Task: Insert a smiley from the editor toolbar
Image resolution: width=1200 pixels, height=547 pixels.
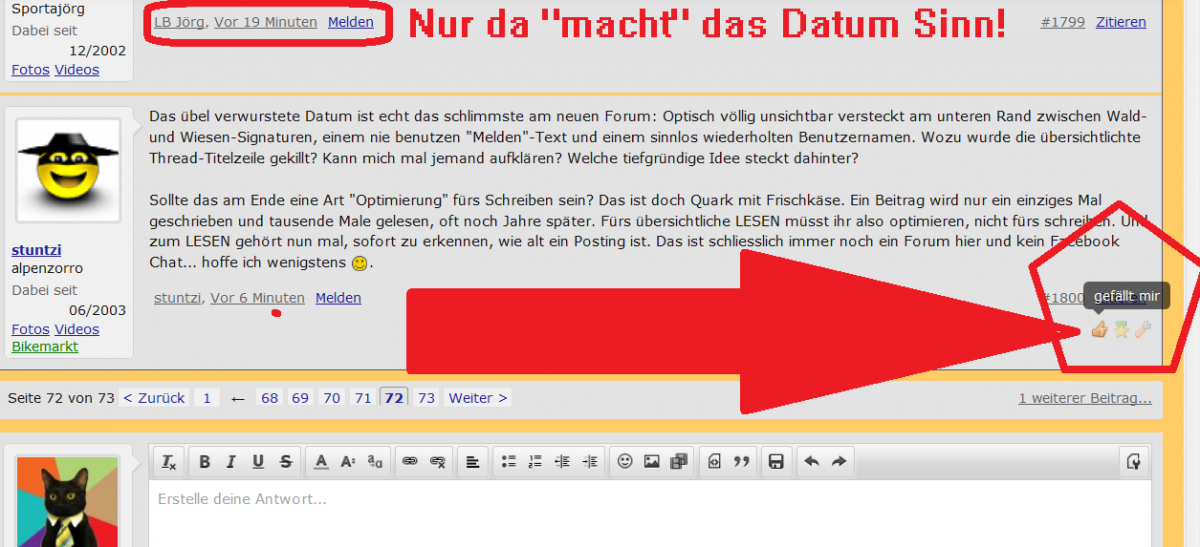Action: (625, 461)
